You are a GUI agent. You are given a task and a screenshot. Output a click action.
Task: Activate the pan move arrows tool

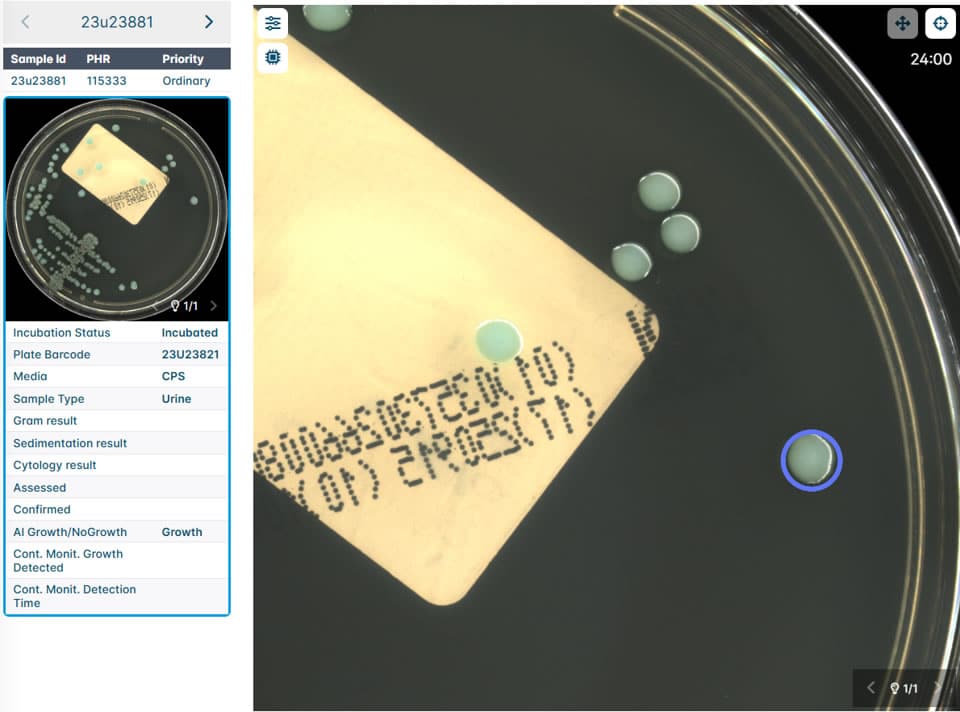tap(902, 23)
